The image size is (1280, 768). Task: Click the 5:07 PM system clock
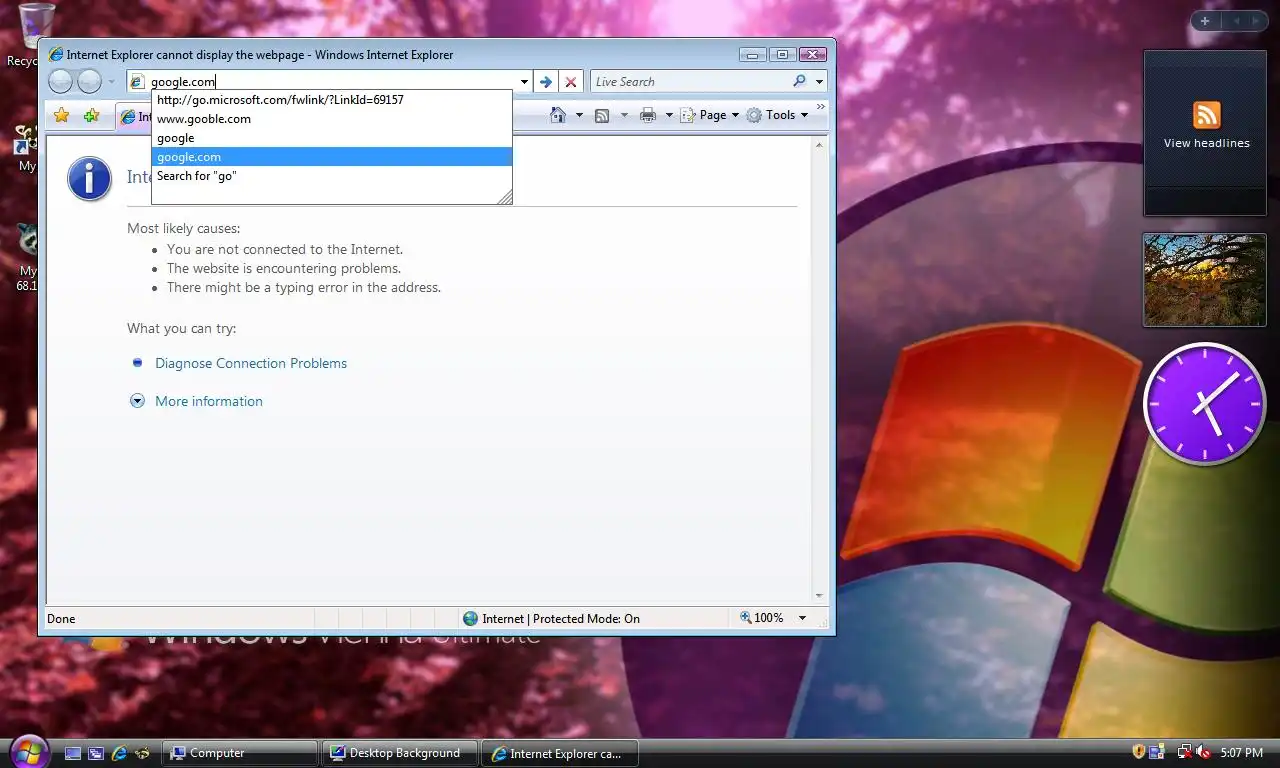(x=1242, y=752)
